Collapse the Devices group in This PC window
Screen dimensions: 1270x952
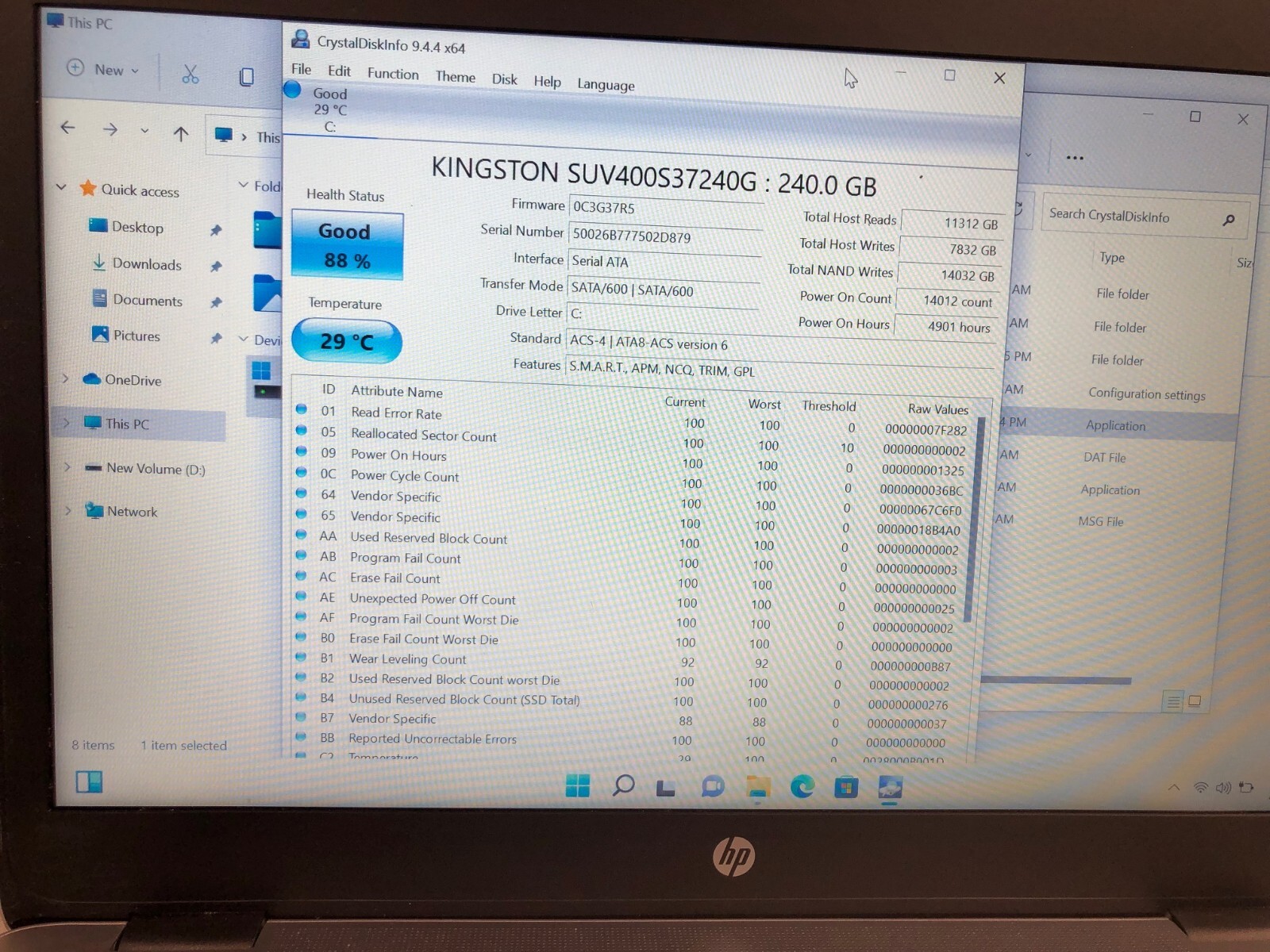pyautogui.click(x=244, y=339)
